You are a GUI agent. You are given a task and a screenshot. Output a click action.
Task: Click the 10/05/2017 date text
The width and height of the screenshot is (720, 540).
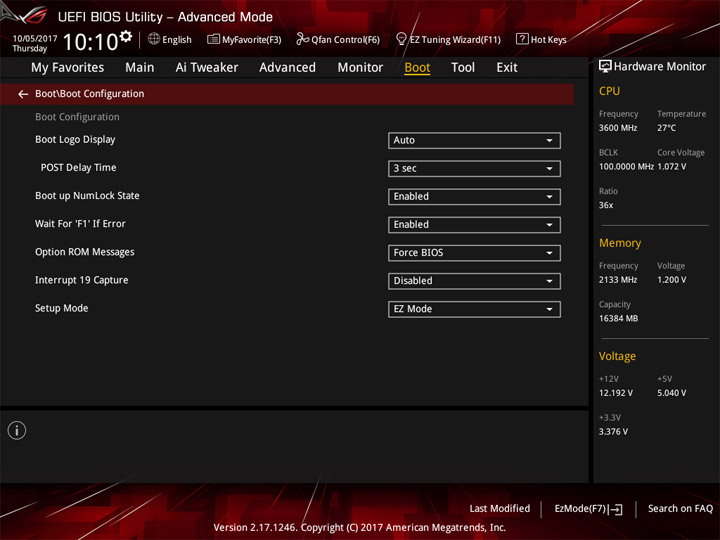tap(35, 39)
